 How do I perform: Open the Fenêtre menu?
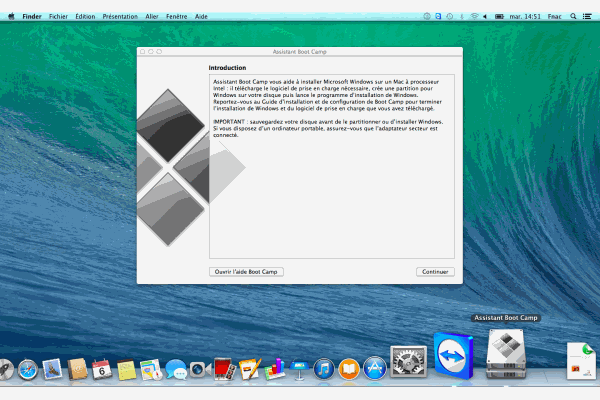[176, 16]
